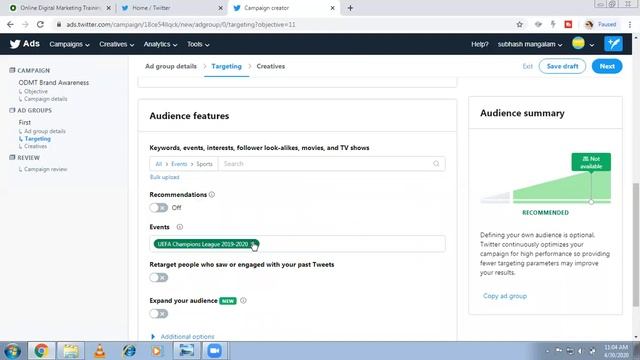
Task: Open Campaign review in the sidebar
Action: pos(45,169)
